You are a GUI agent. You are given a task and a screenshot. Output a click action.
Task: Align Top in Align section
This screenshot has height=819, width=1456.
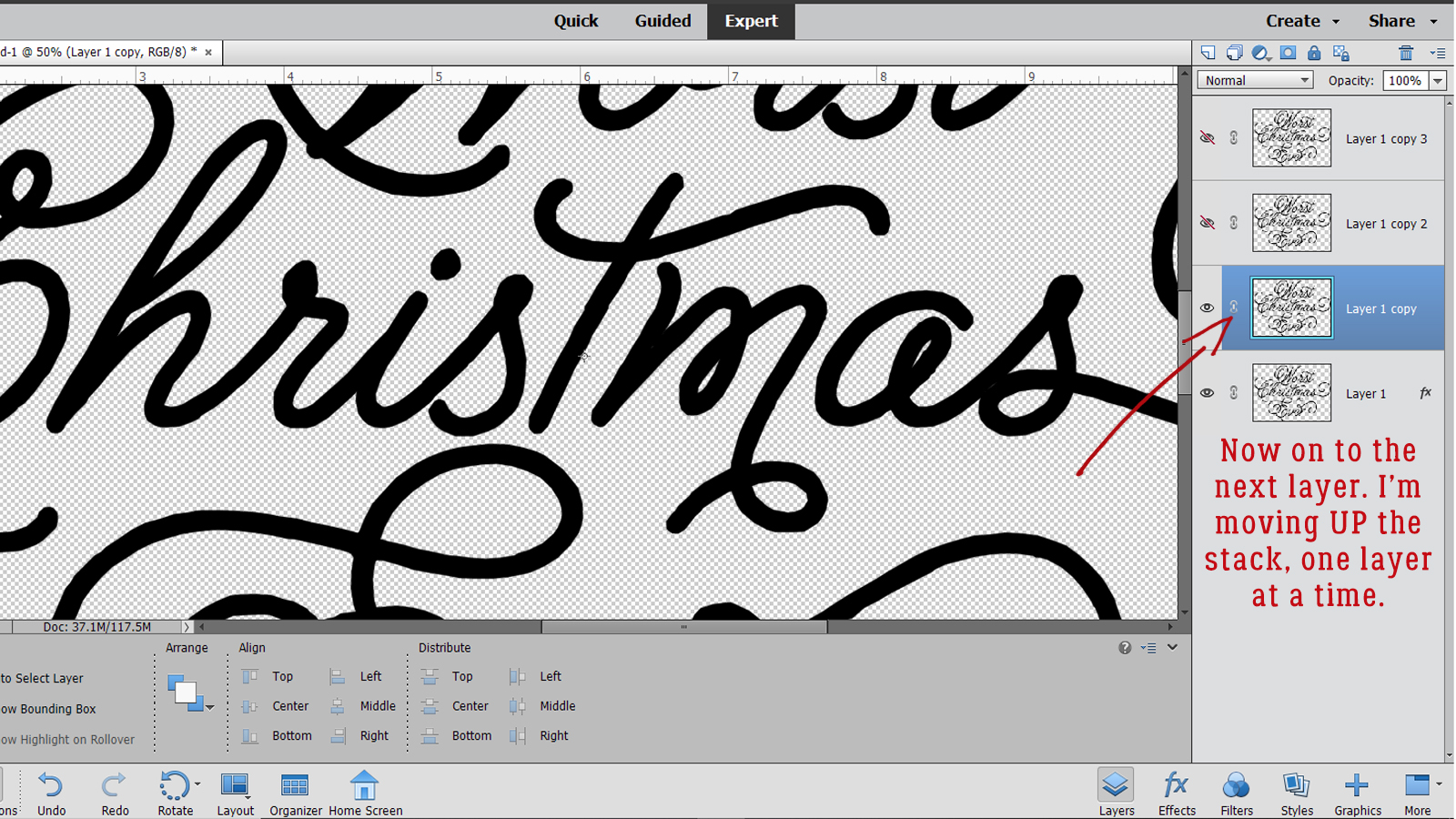[x=268, y=677]
